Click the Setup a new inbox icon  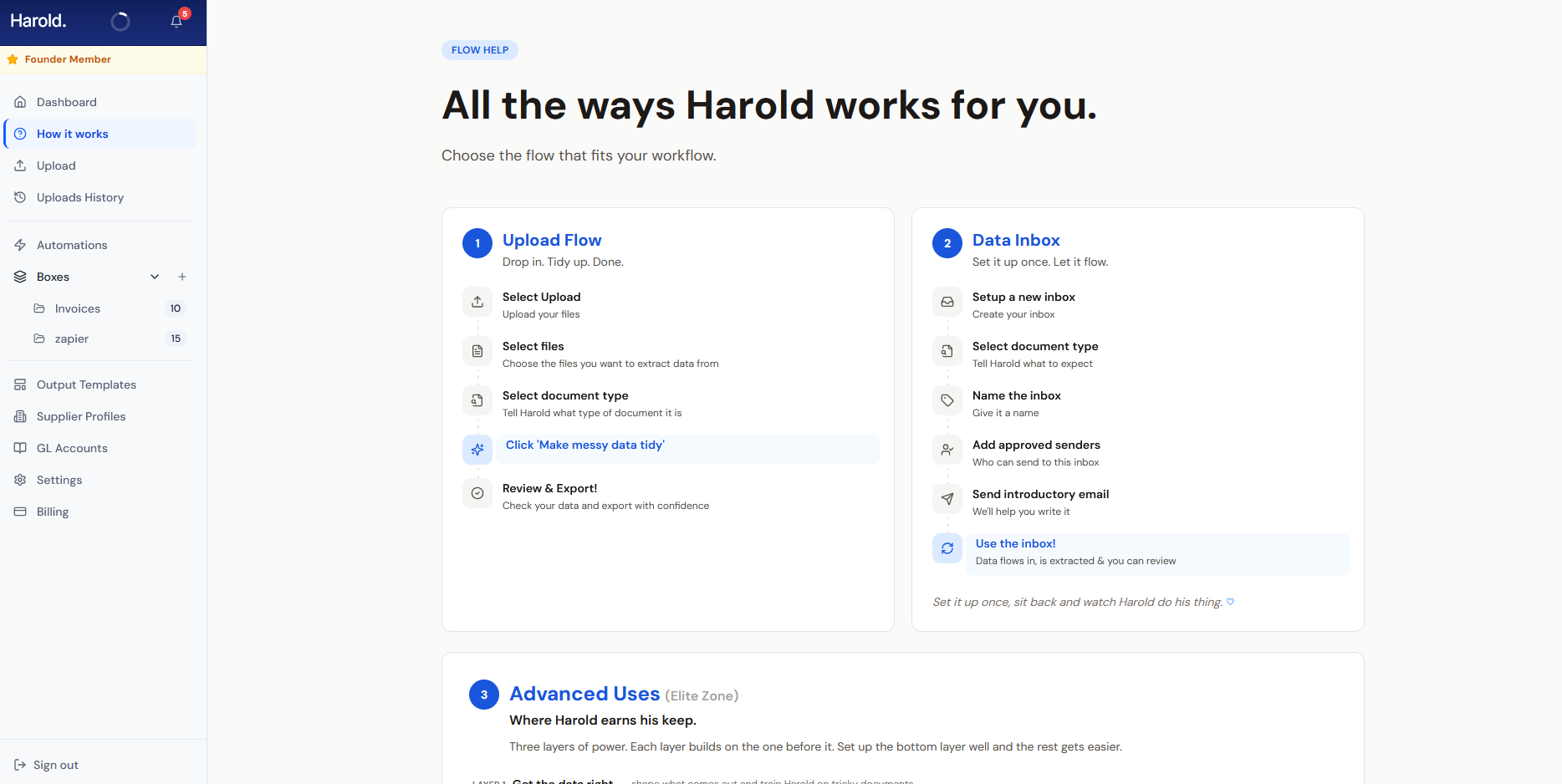click(x=947, y=302)
